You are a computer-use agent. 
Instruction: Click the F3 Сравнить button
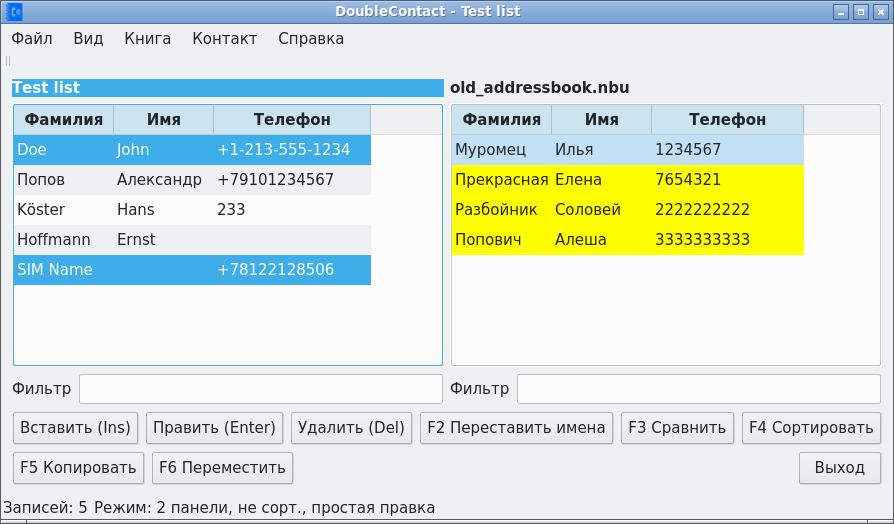point(677,428)
